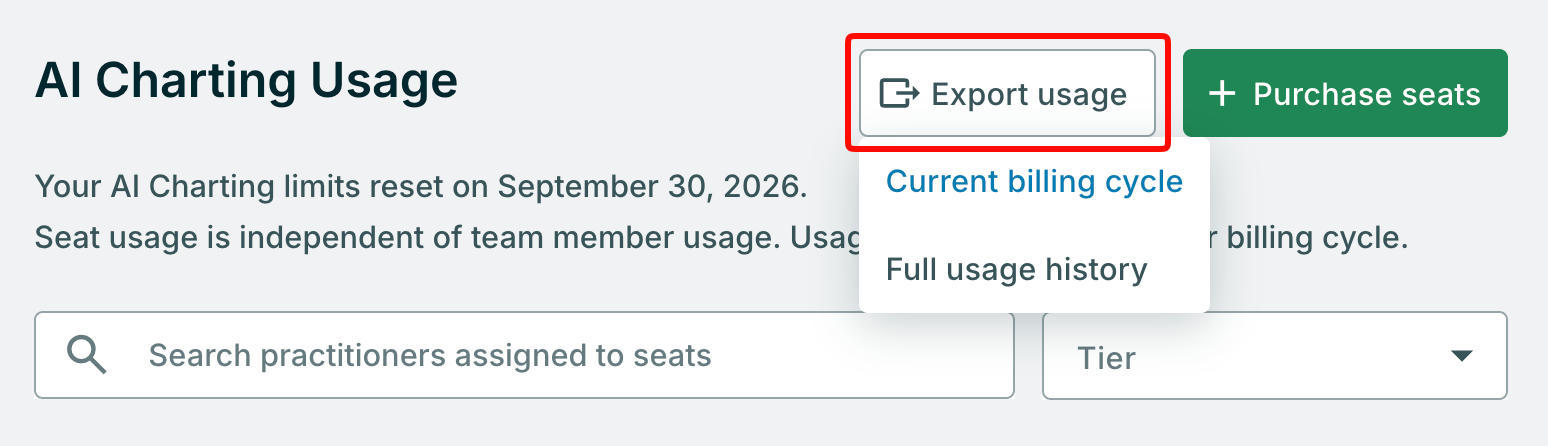
Task: Collapse the Export usage dropdown menu
Action: [x=1007, y=93]
